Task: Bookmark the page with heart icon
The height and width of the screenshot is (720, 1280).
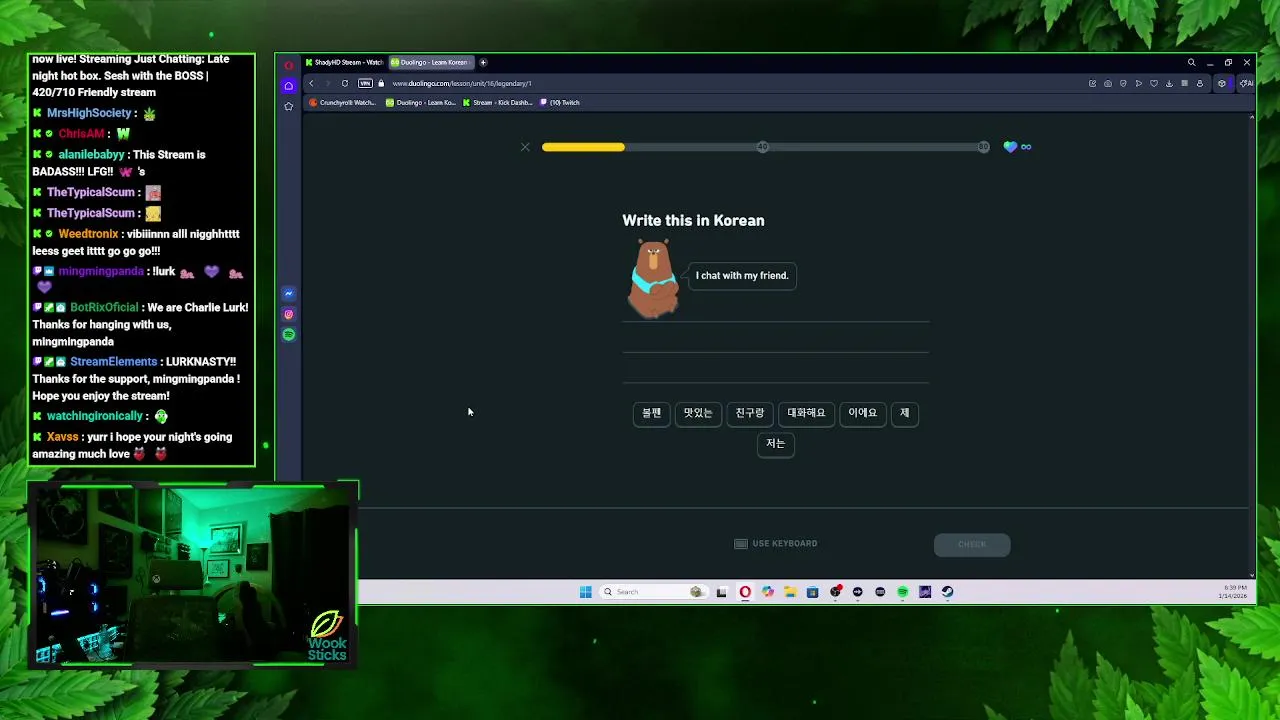Action: [1153, 83]
